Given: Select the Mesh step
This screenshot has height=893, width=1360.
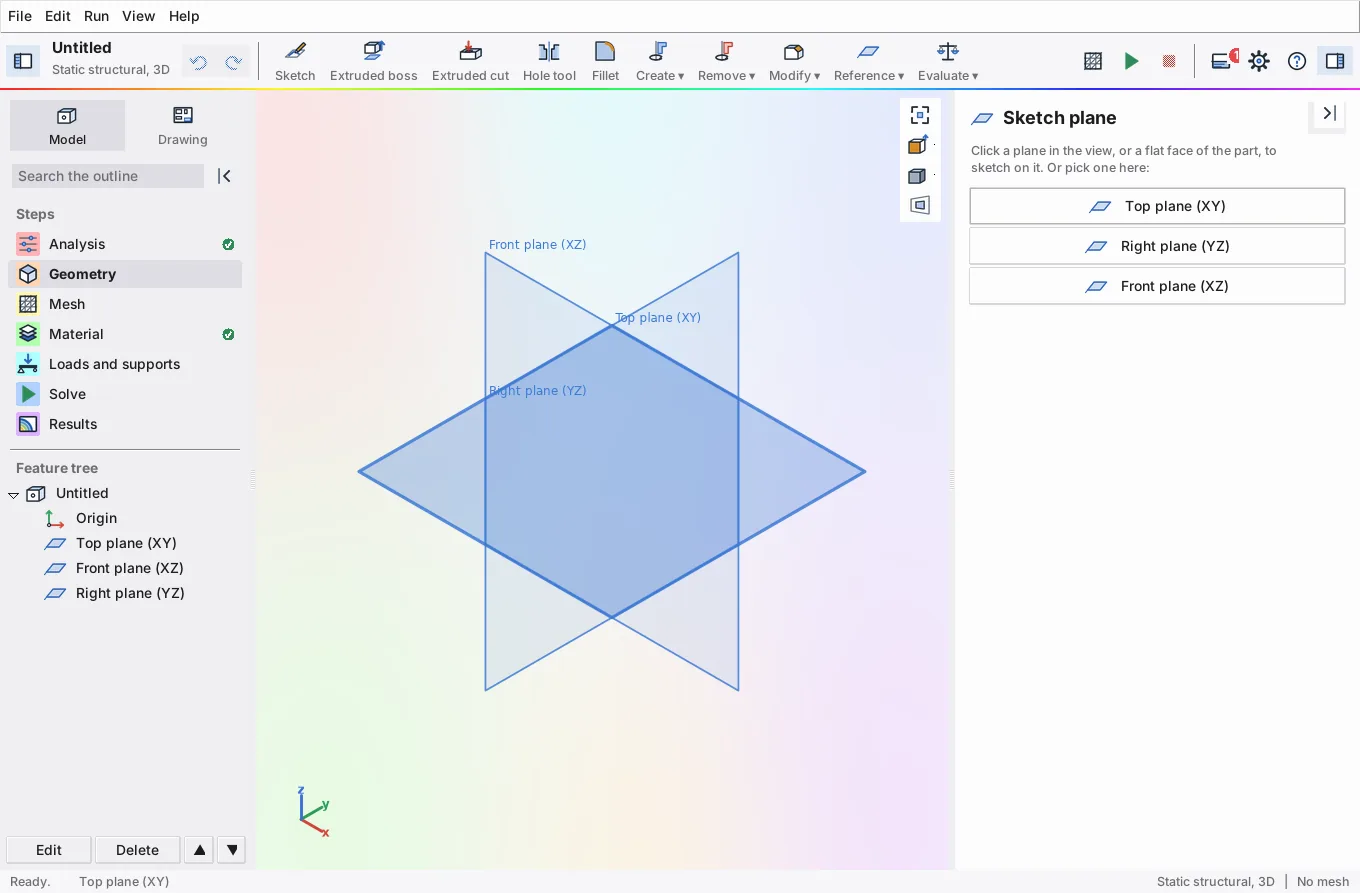Looking at the screenshot, I should [x=125, y=304].
